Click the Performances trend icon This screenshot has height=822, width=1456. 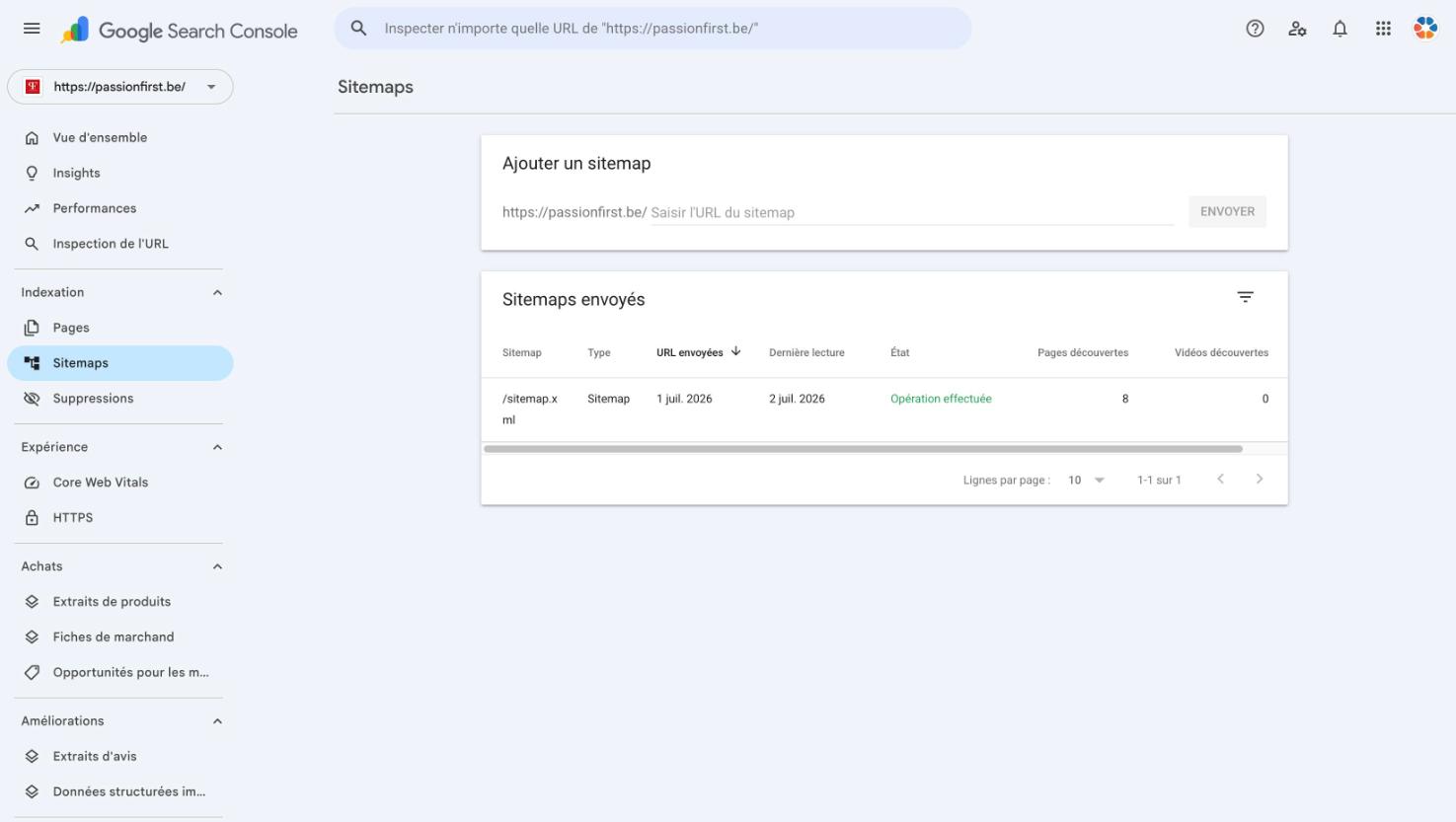click(x=32, y=208)
